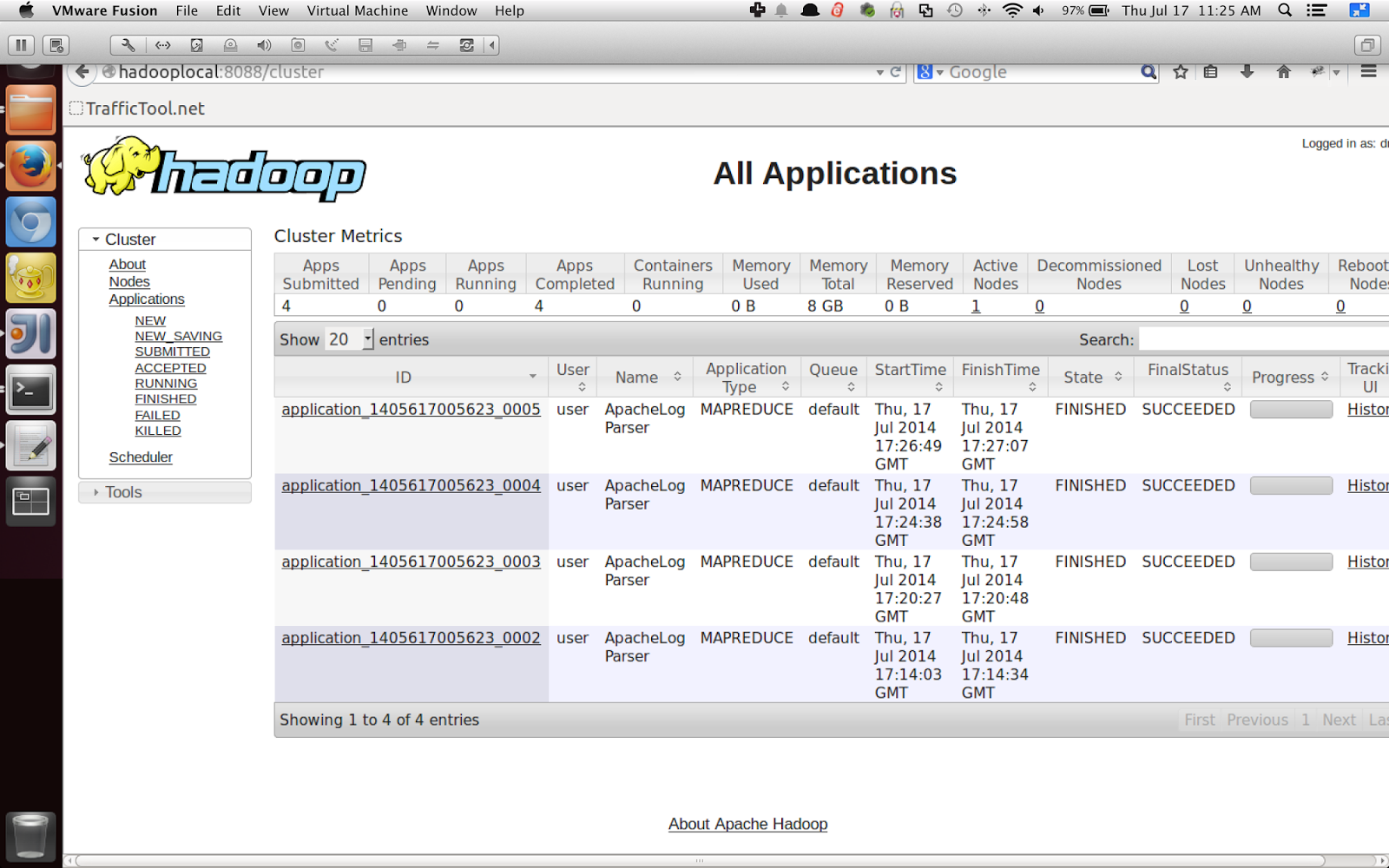Click the speaker sound icon in VMware toolbar
The image size is (1389, 868).
[x=264, y=44]
